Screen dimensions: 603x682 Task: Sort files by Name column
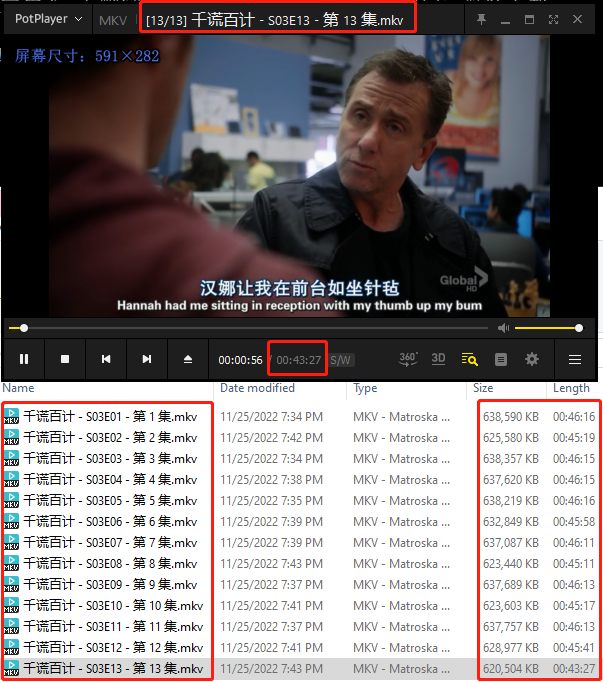pos(18,388)
